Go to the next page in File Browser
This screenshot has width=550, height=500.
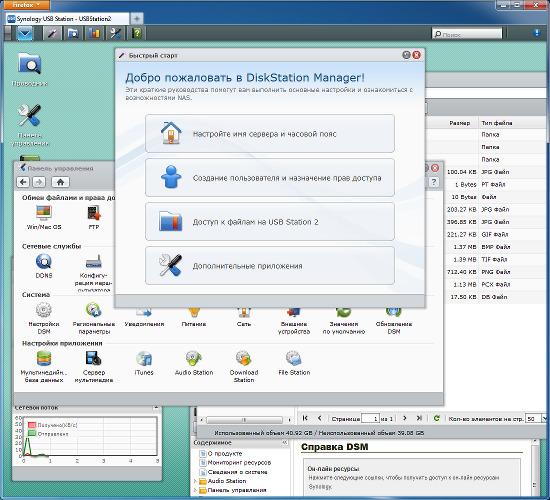404,418
